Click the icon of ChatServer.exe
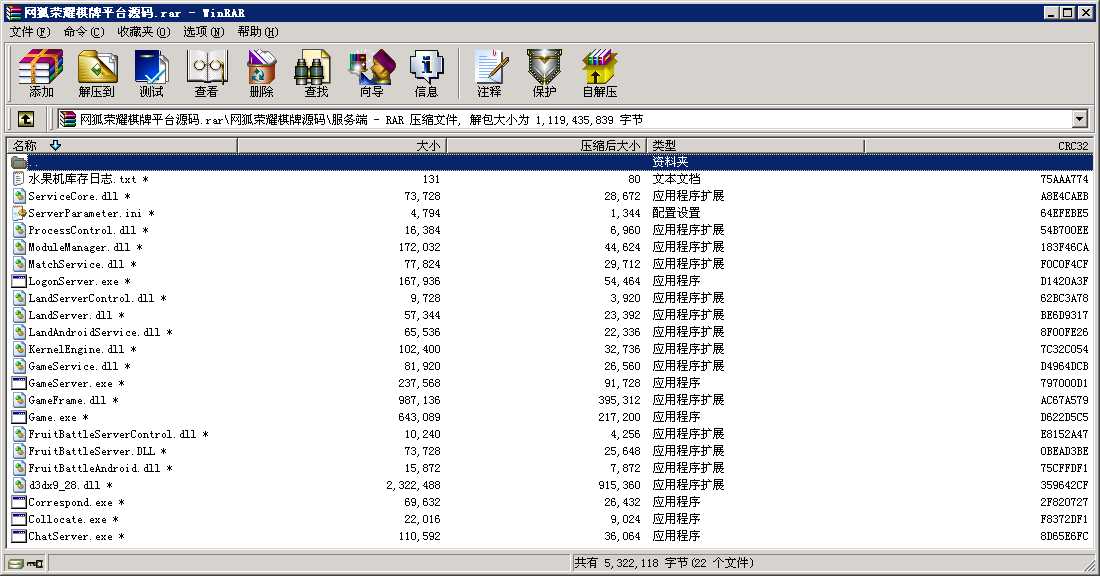Screen dimensions: 1100x576 point(19,537)
